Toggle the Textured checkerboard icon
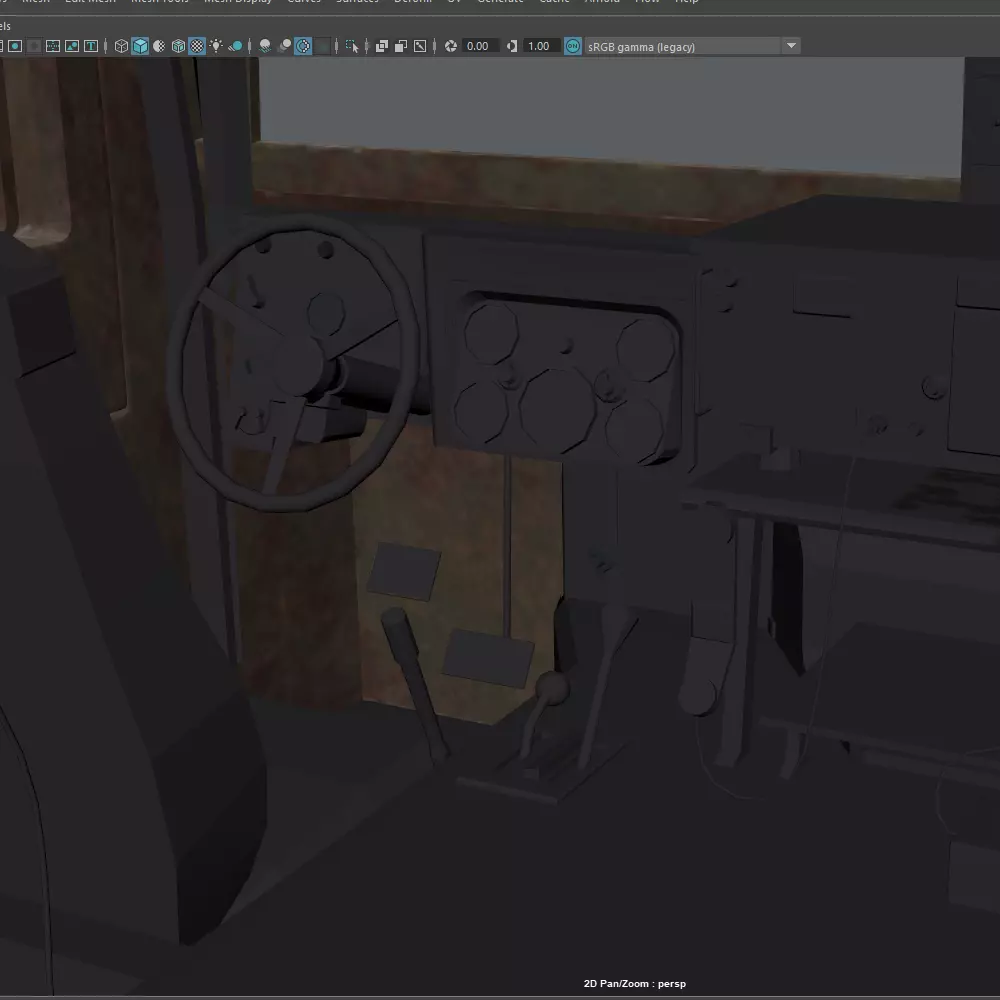This screenshot has height=1000, width=1000. tap(197, 46)
